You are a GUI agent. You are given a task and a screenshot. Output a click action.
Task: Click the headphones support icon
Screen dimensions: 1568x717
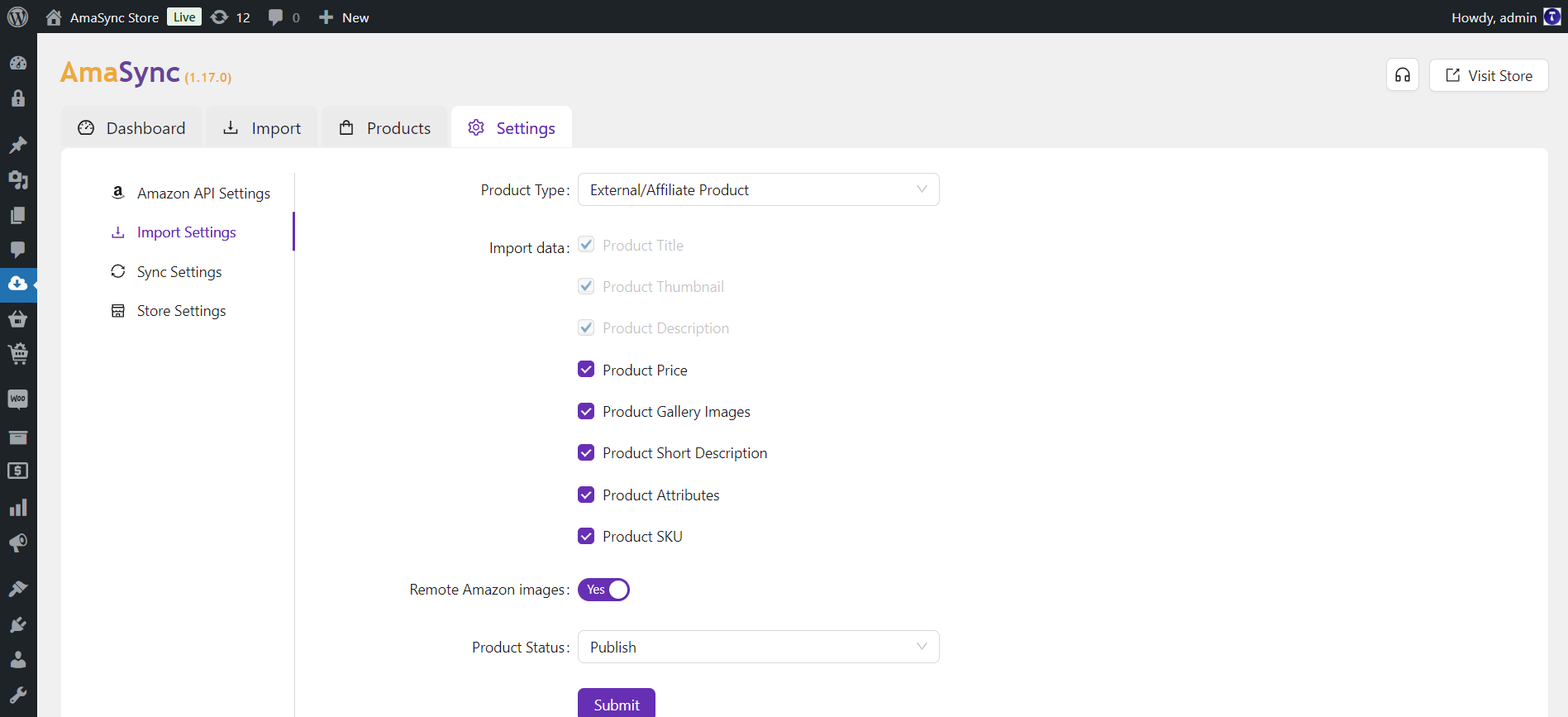click(1402, 75)
